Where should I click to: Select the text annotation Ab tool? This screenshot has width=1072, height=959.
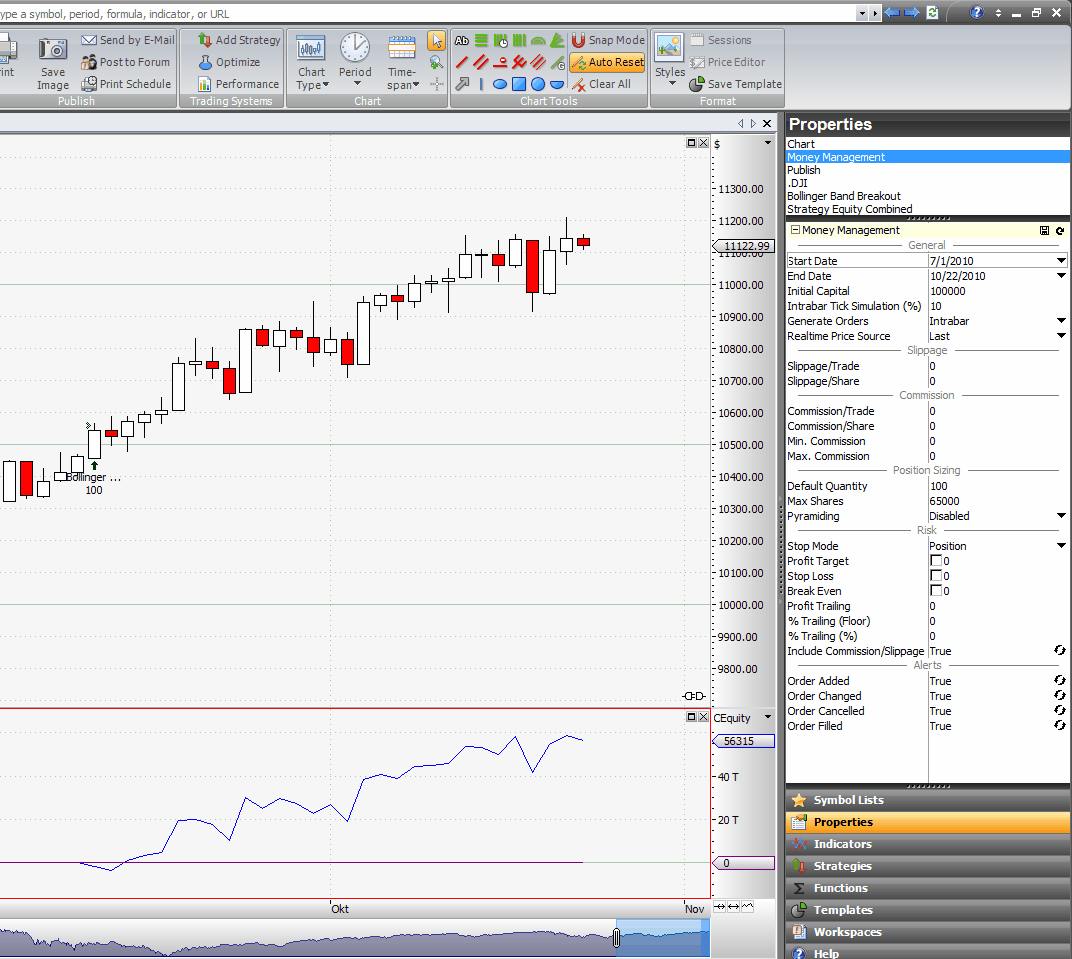(x=461, y=40)
